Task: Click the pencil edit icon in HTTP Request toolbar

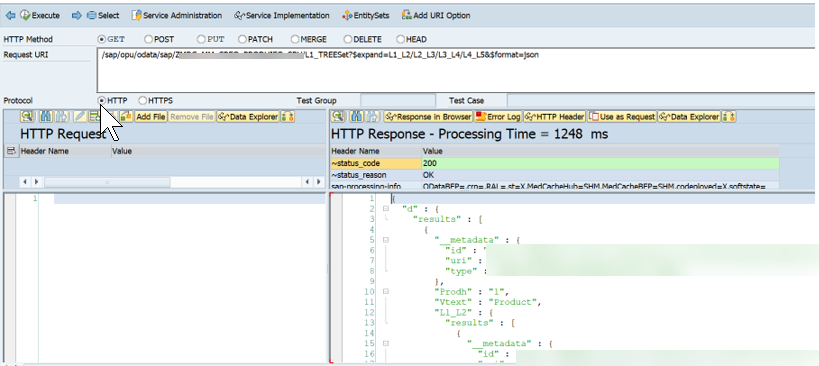Action: 79,117
